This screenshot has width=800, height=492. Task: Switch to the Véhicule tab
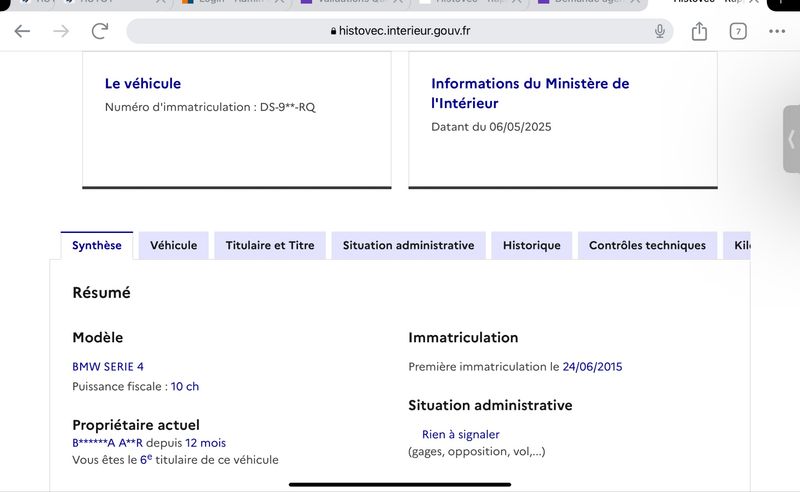(173, 245)
